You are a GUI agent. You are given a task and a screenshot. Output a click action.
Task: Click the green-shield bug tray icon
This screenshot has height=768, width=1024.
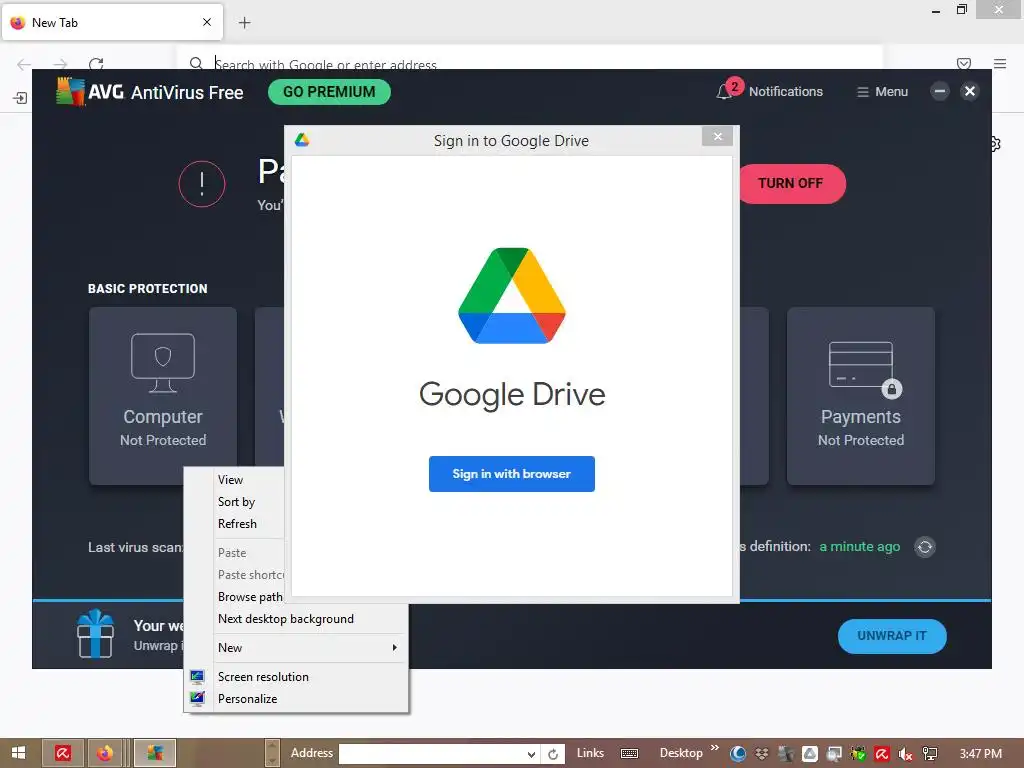[x=857, y=754]
